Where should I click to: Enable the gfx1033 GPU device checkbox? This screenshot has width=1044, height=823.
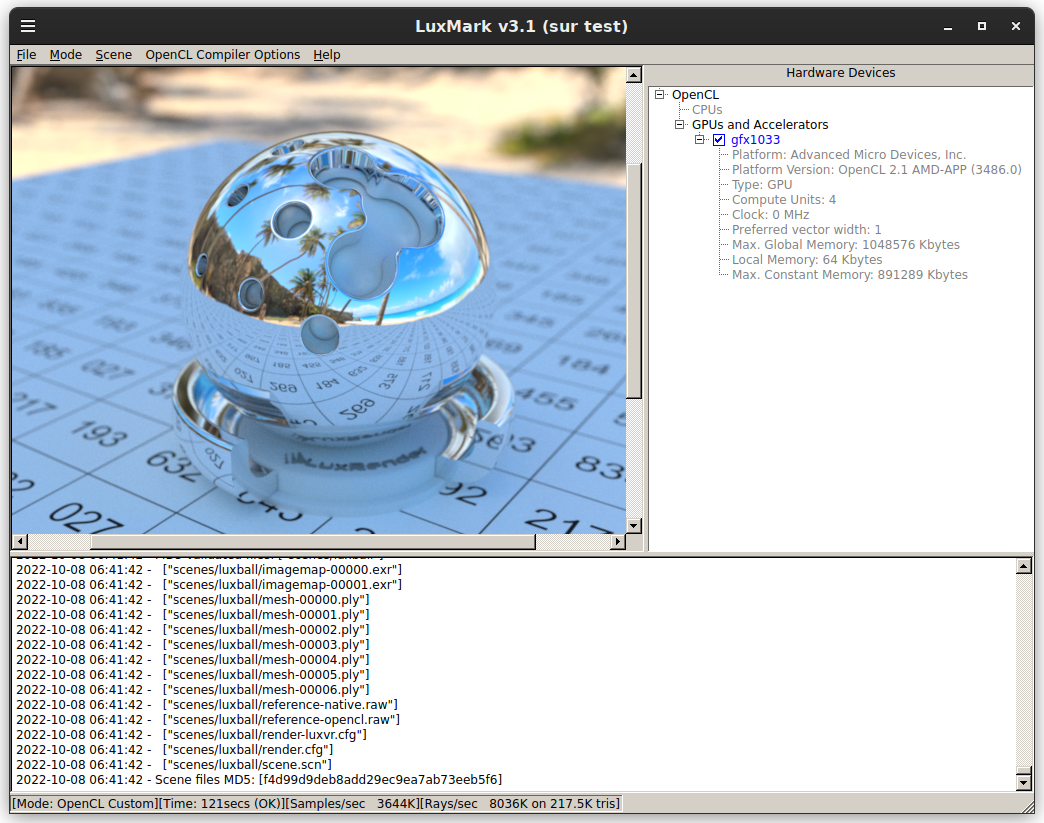coord(719,139)
